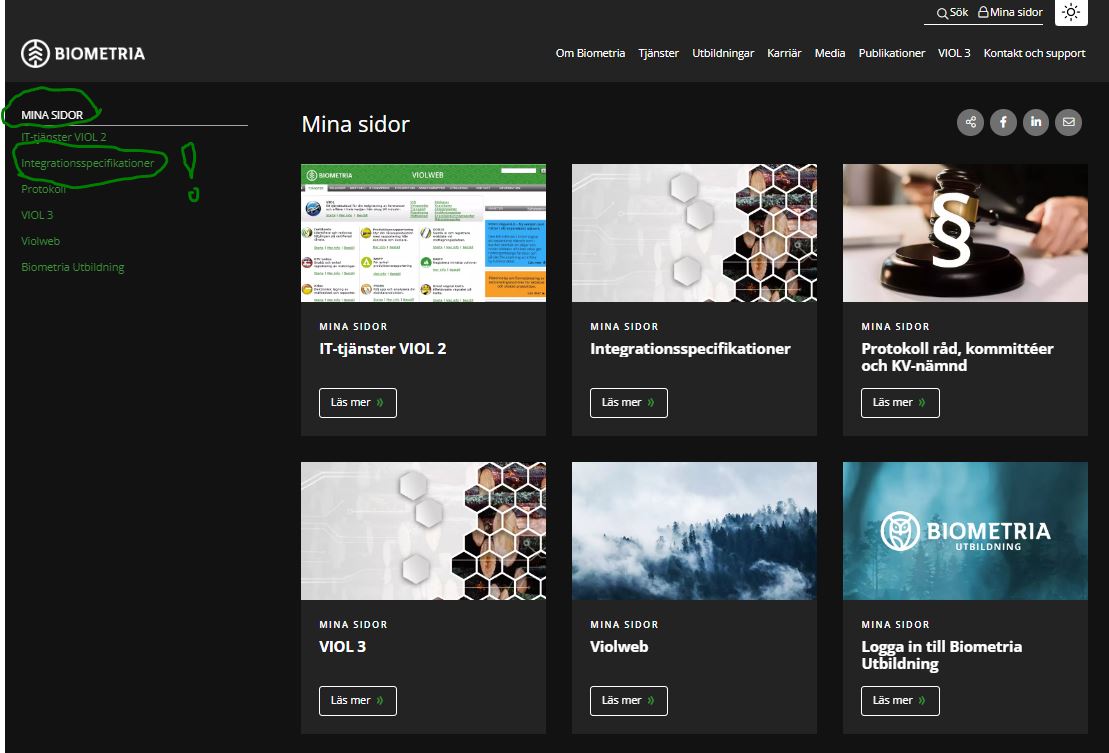The image size is (1109, 753).
Task: Click Läs mer under Logga in till Biometria Utbildning
Action: pyautogui.click(x=900, y=701)
